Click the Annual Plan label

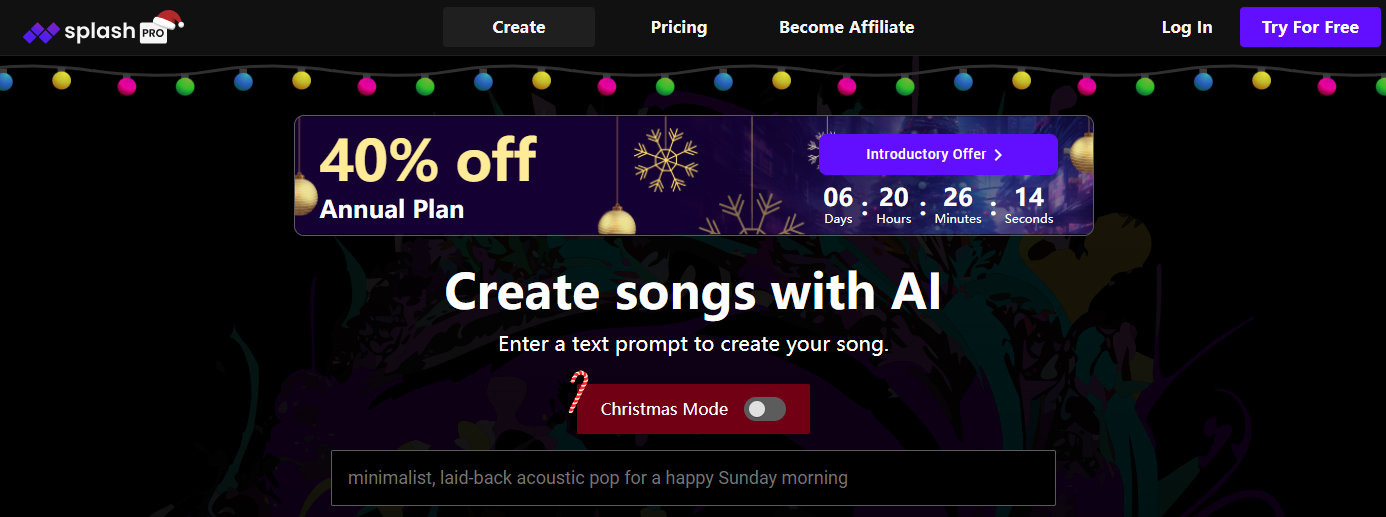(392, 210)
